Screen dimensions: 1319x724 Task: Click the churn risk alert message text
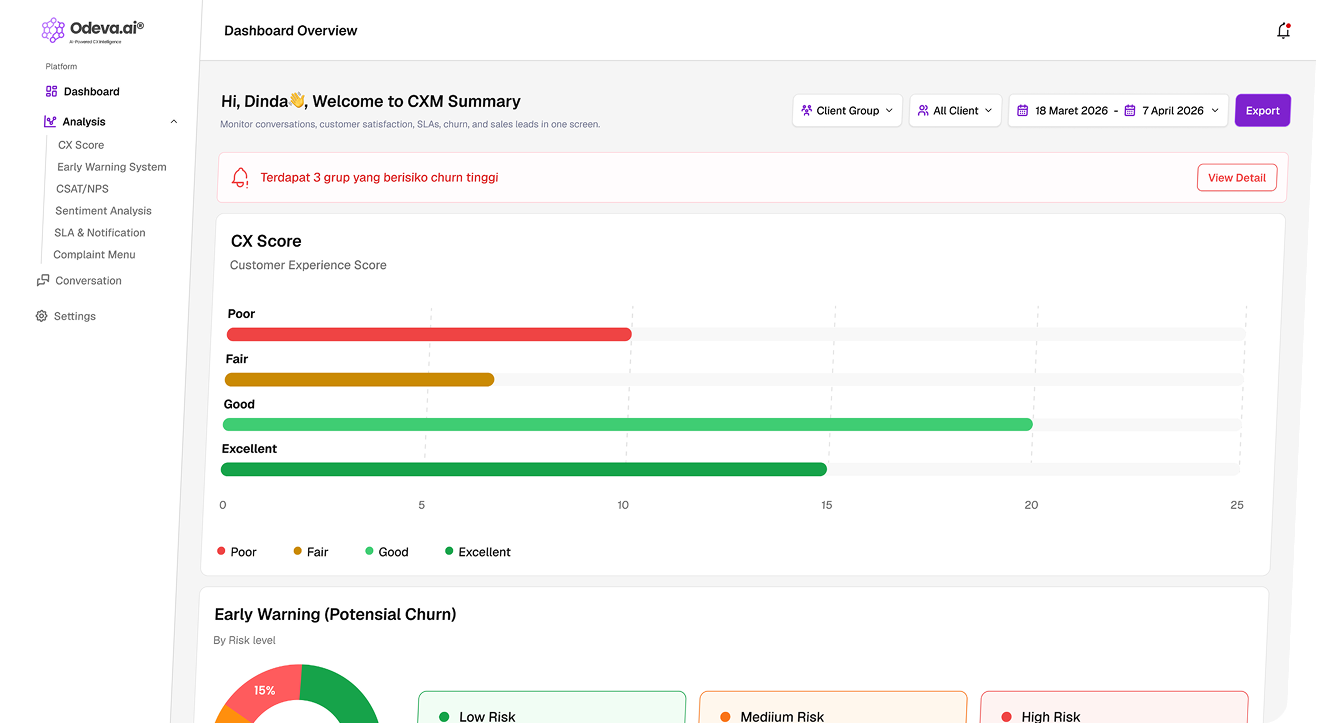pos(379,178)
